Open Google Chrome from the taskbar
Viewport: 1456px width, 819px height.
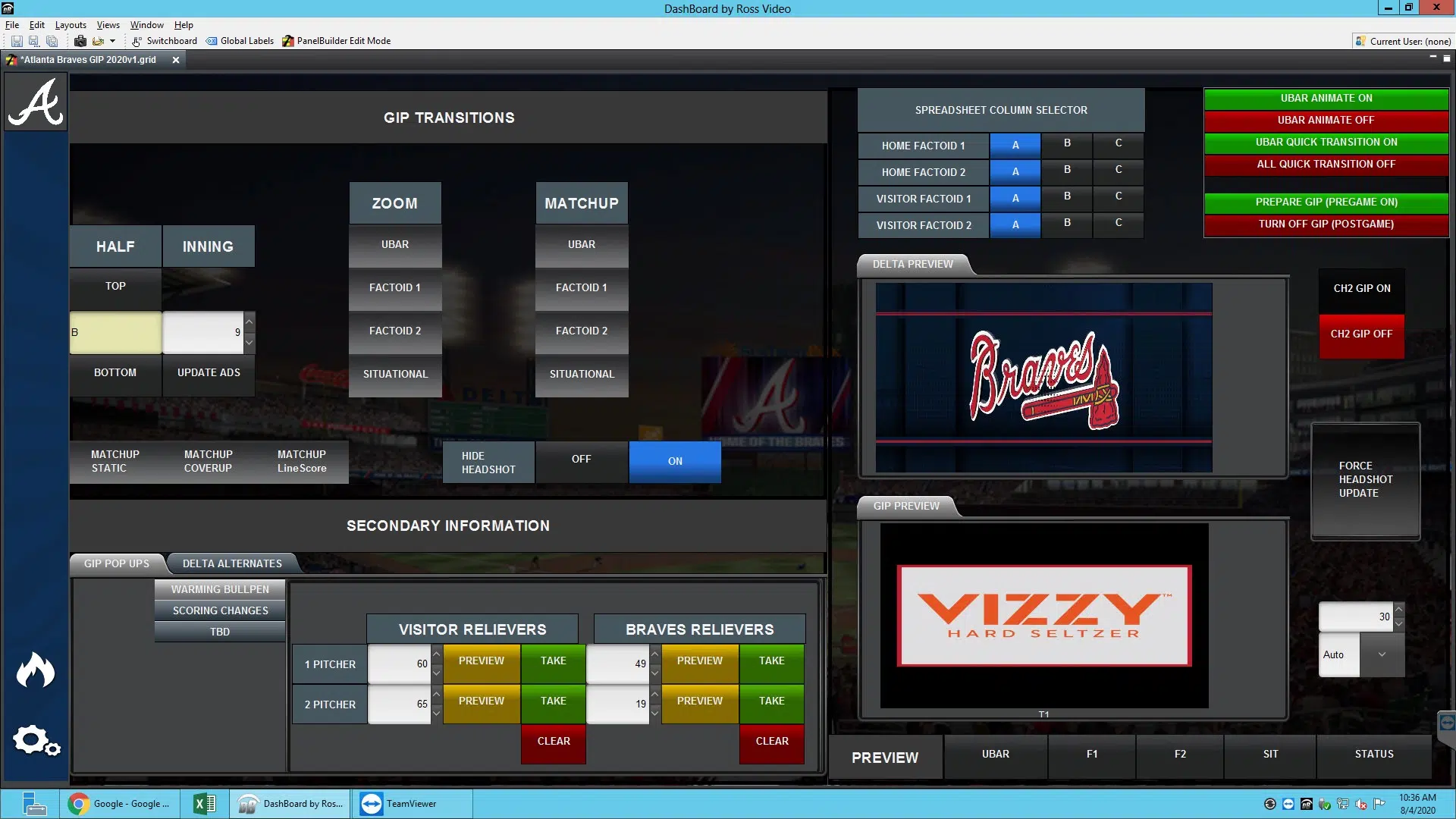click(x=120, y=804)
